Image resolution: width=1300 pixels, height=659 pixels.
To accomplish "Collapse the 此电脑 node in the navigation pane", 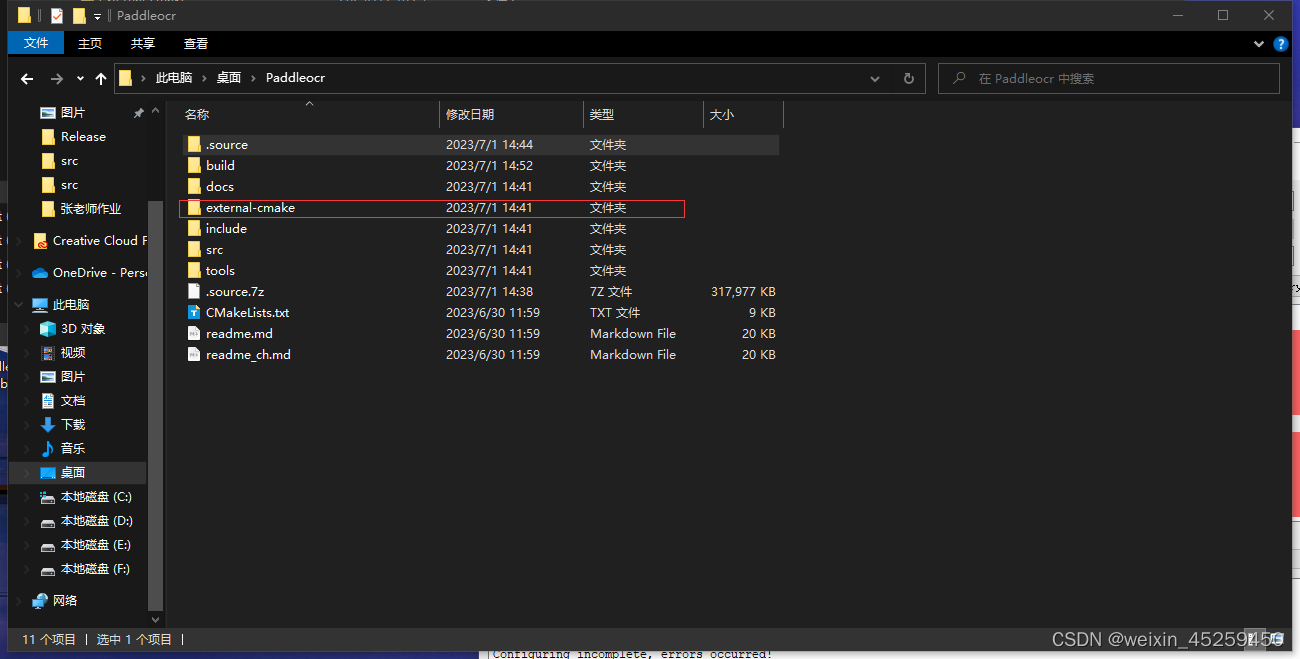I will (18, 304).
